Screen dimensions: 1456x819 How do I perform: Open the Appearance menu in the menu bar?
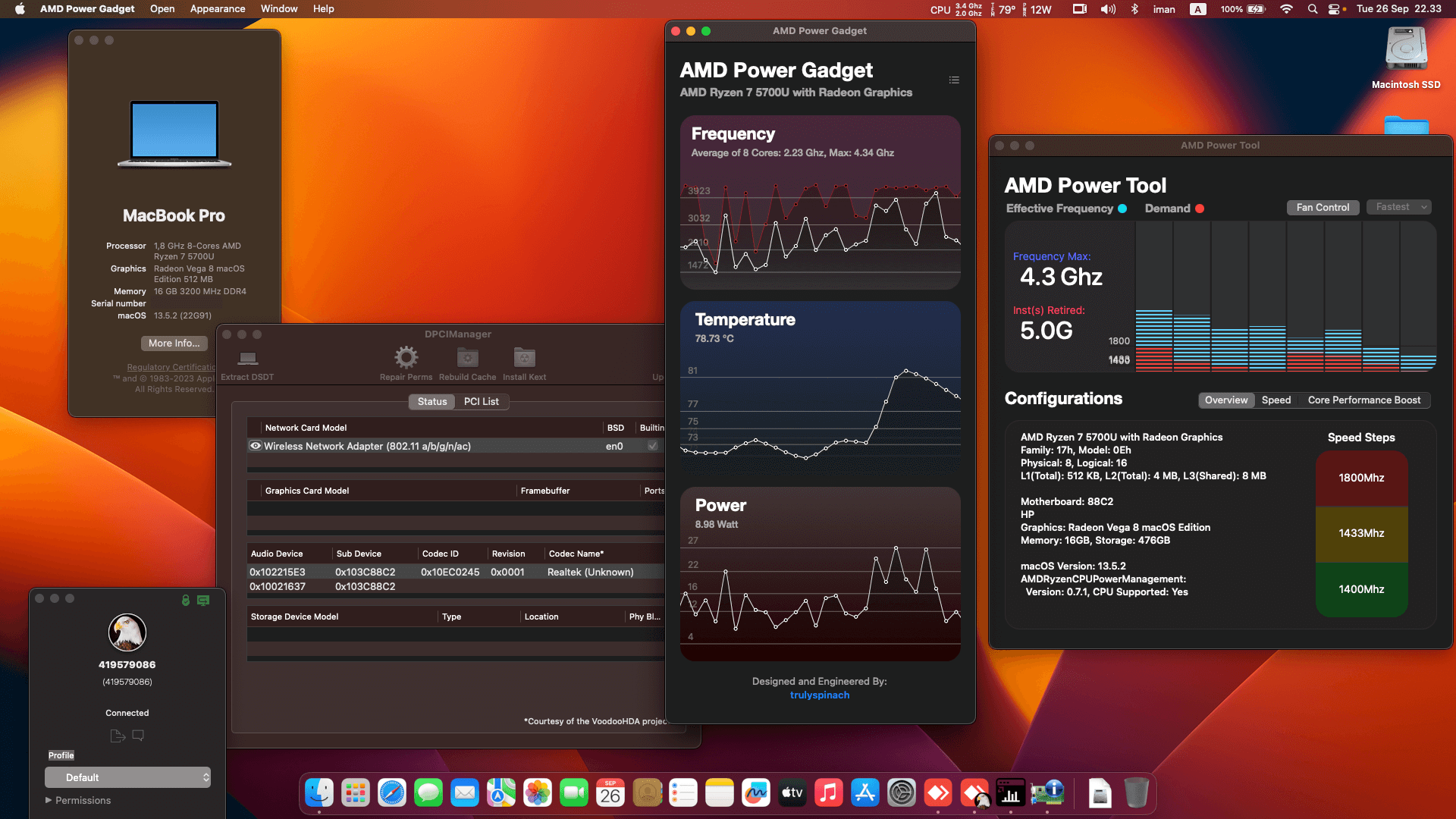(218, 8)
